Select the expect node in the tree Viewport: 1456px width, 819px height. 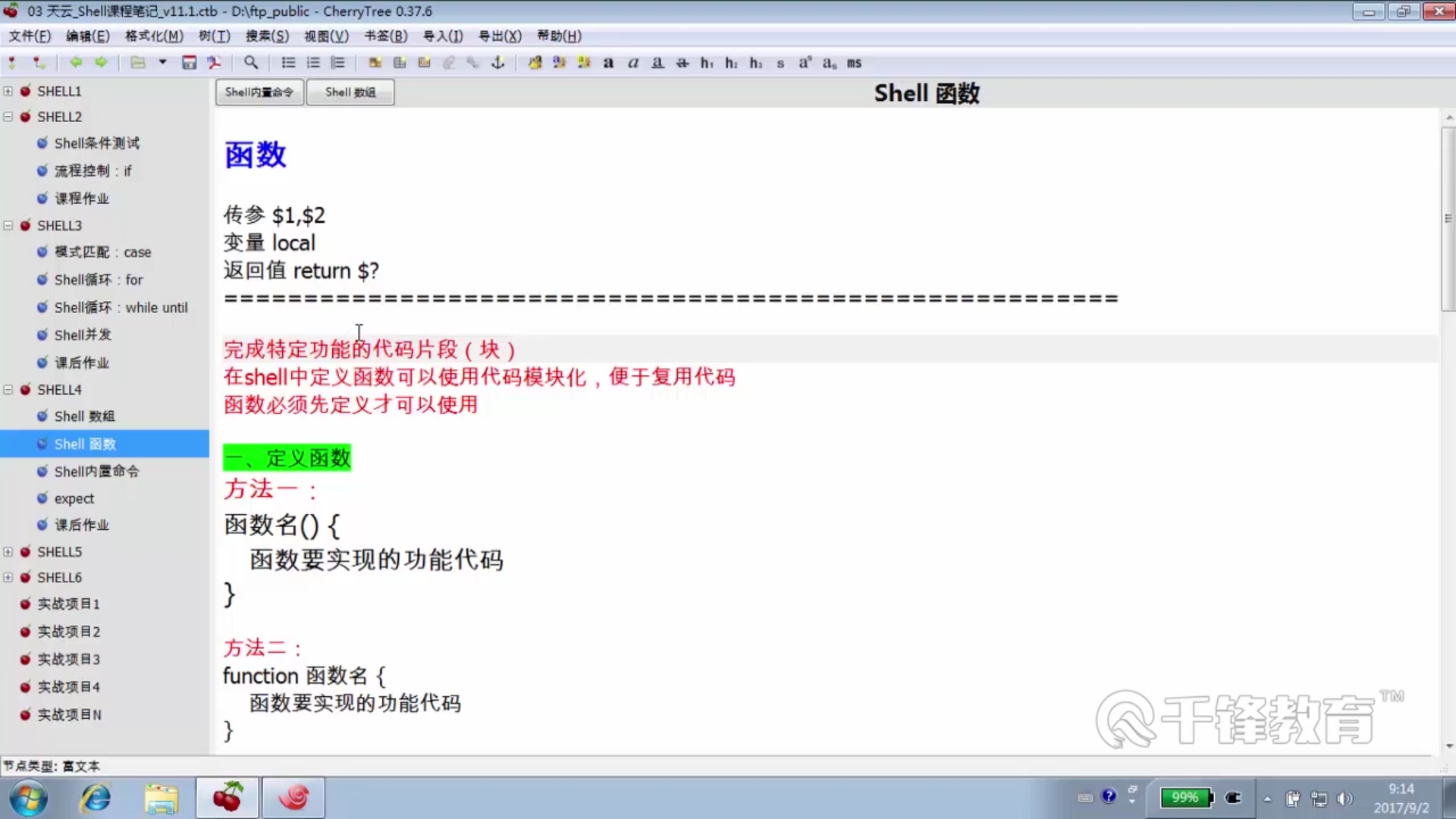74,498
